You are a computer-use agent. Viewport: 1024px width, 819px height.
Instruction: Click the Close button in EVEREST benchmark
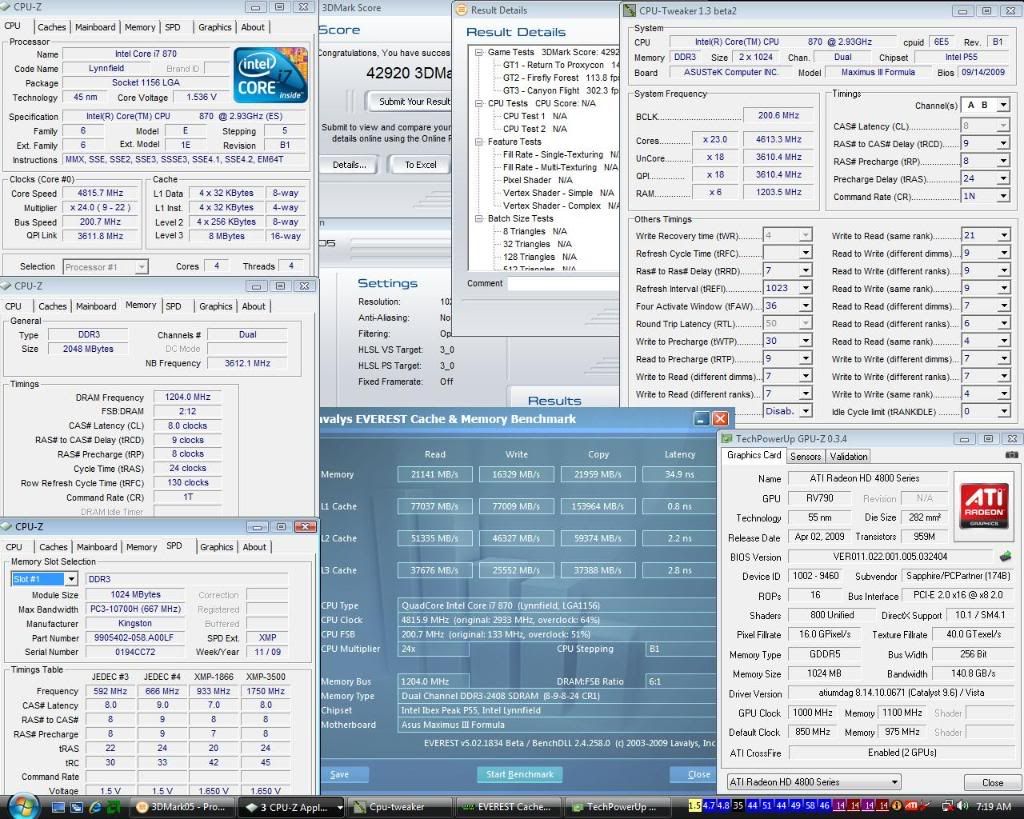(x=696, y=775)
